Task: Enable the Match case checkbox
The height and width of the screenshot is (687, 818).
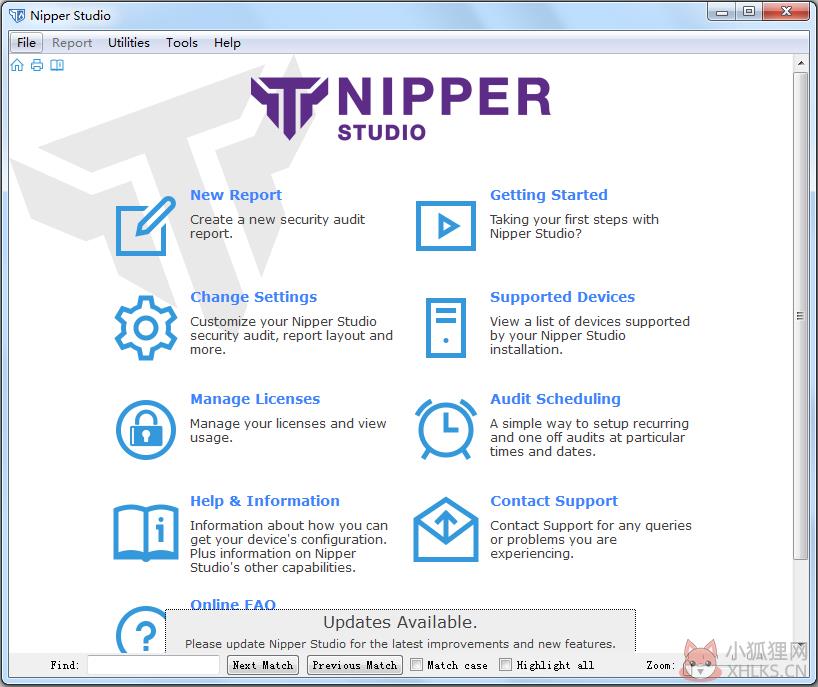Action: point(416,665)
